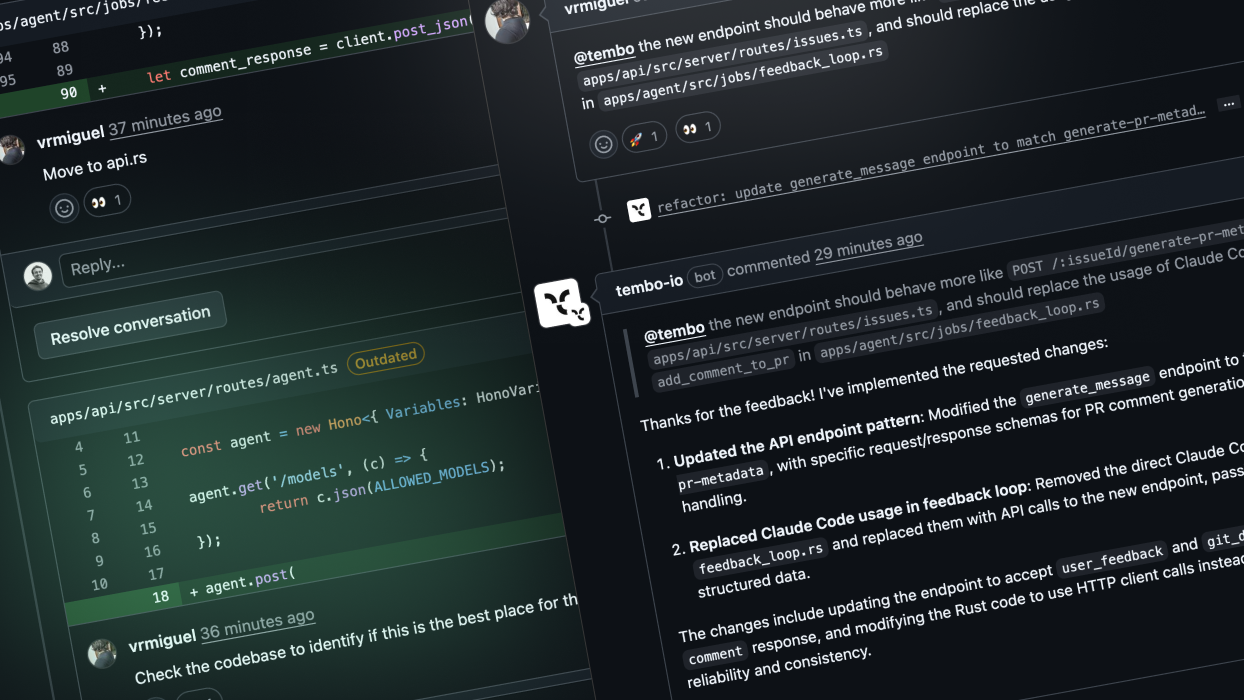Select "add_comment_to_pr" code chip

[x=723, y=370]
